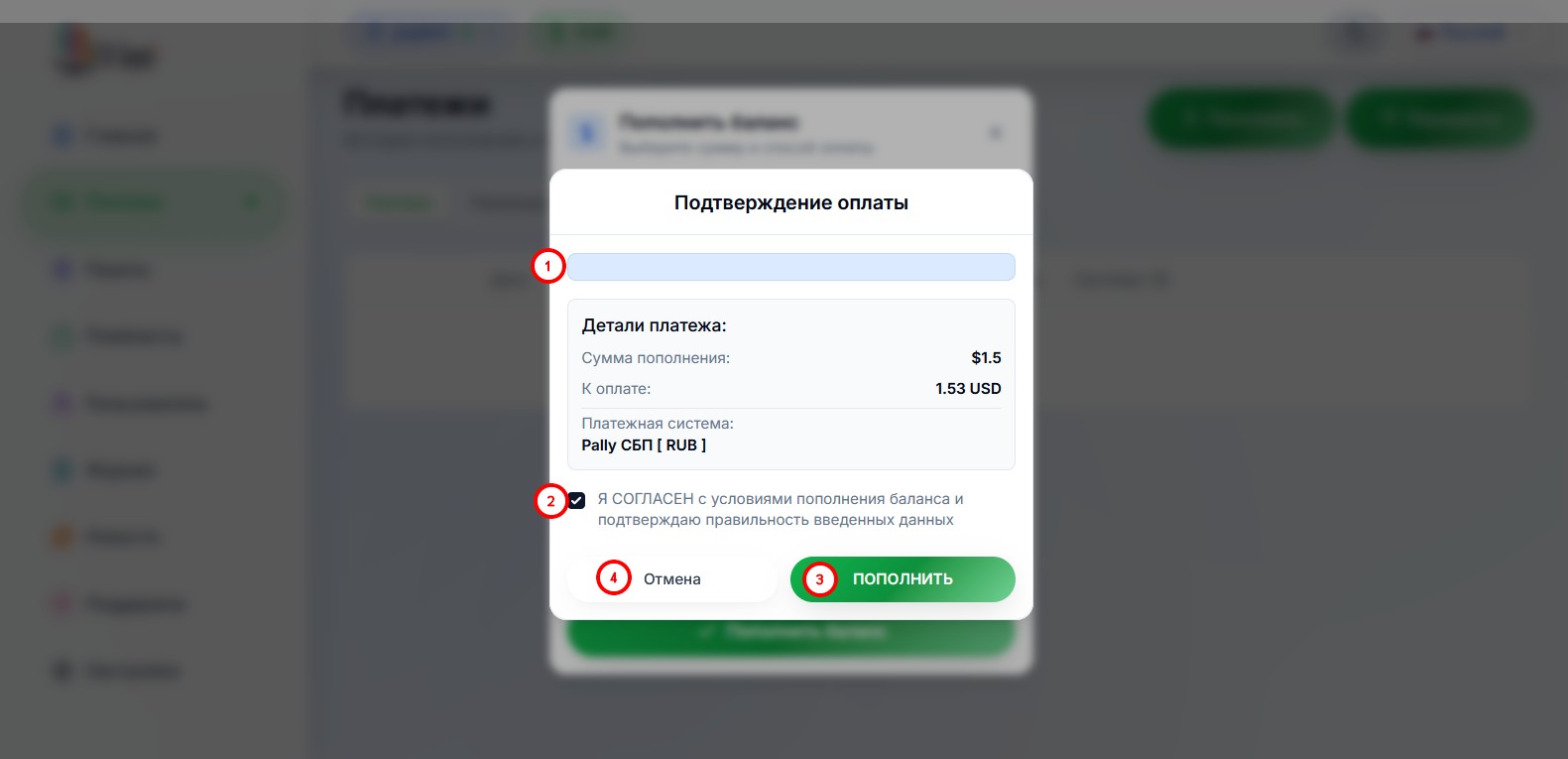Click the dollar icon in Пополнить баланс header
The height and width of the screenshot is (759, 1568).
point(588,133)
